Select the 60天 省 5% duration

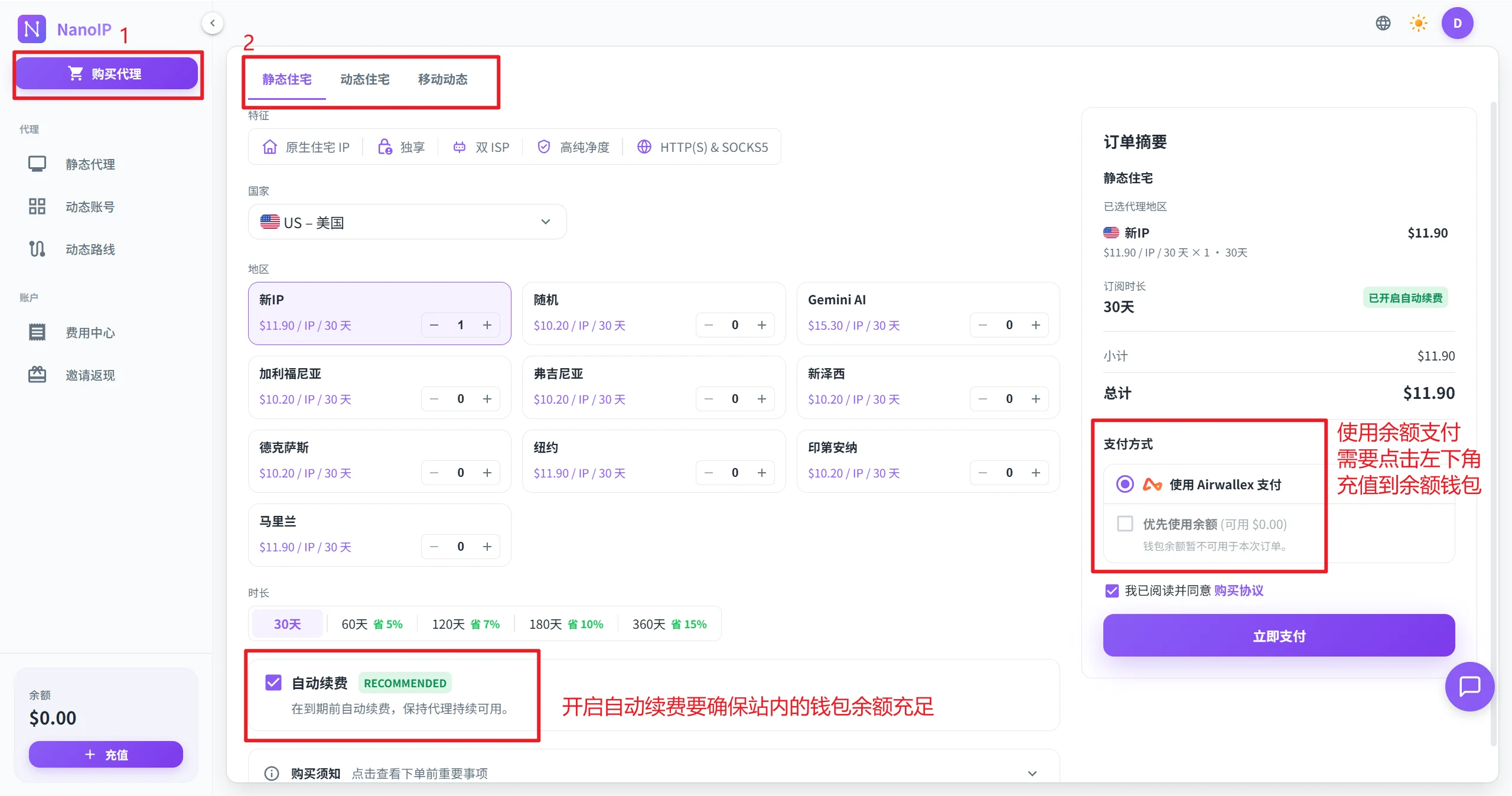(372, 624)
